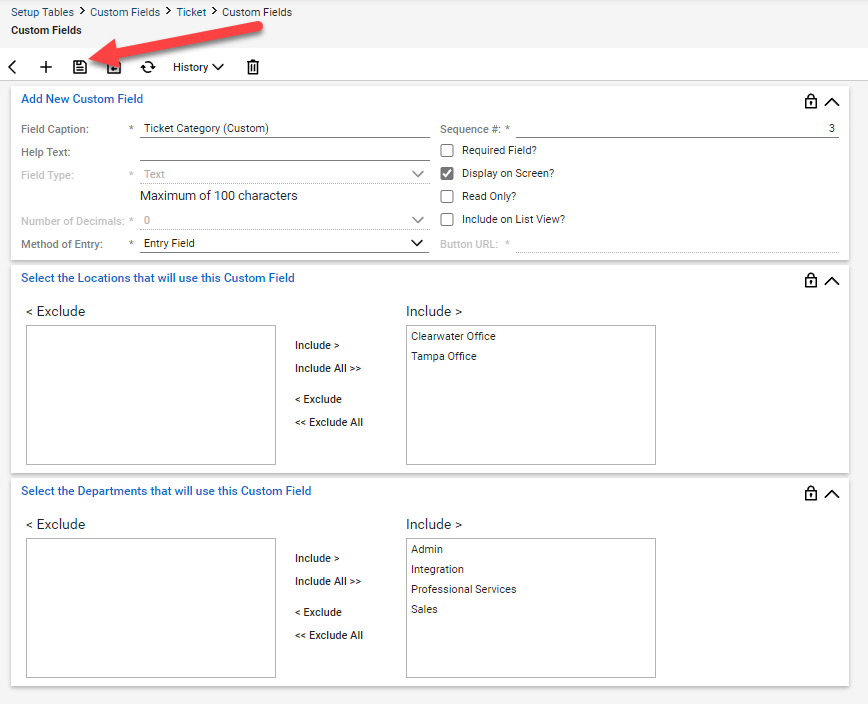Select Clearwater Office in Include list
The image size is (868, 704).
pos(453,337)
